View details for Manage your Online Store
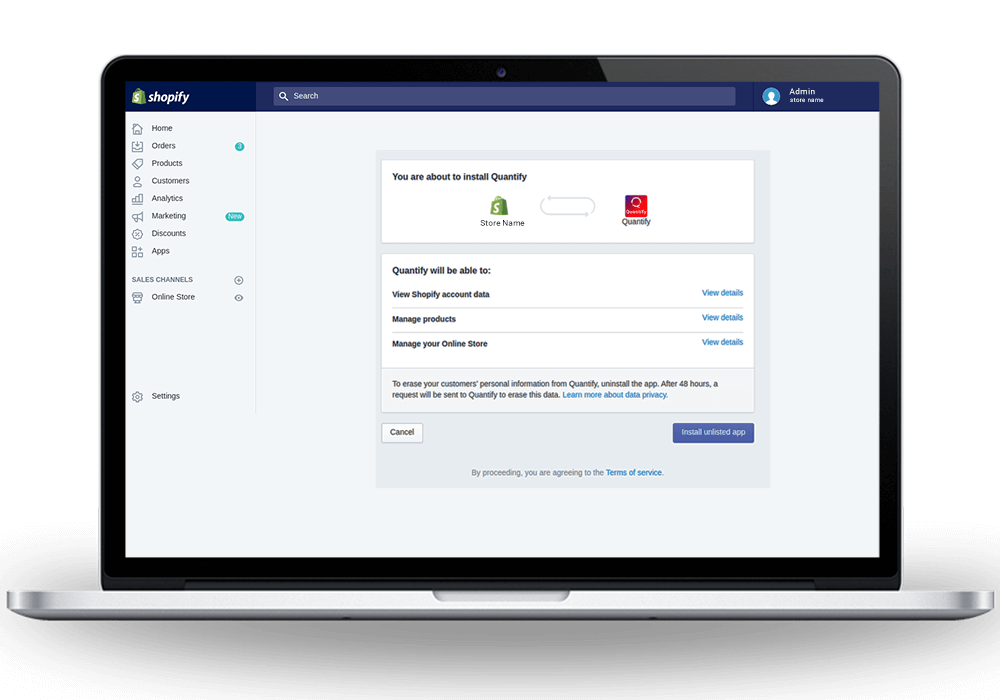 point(723,342)
